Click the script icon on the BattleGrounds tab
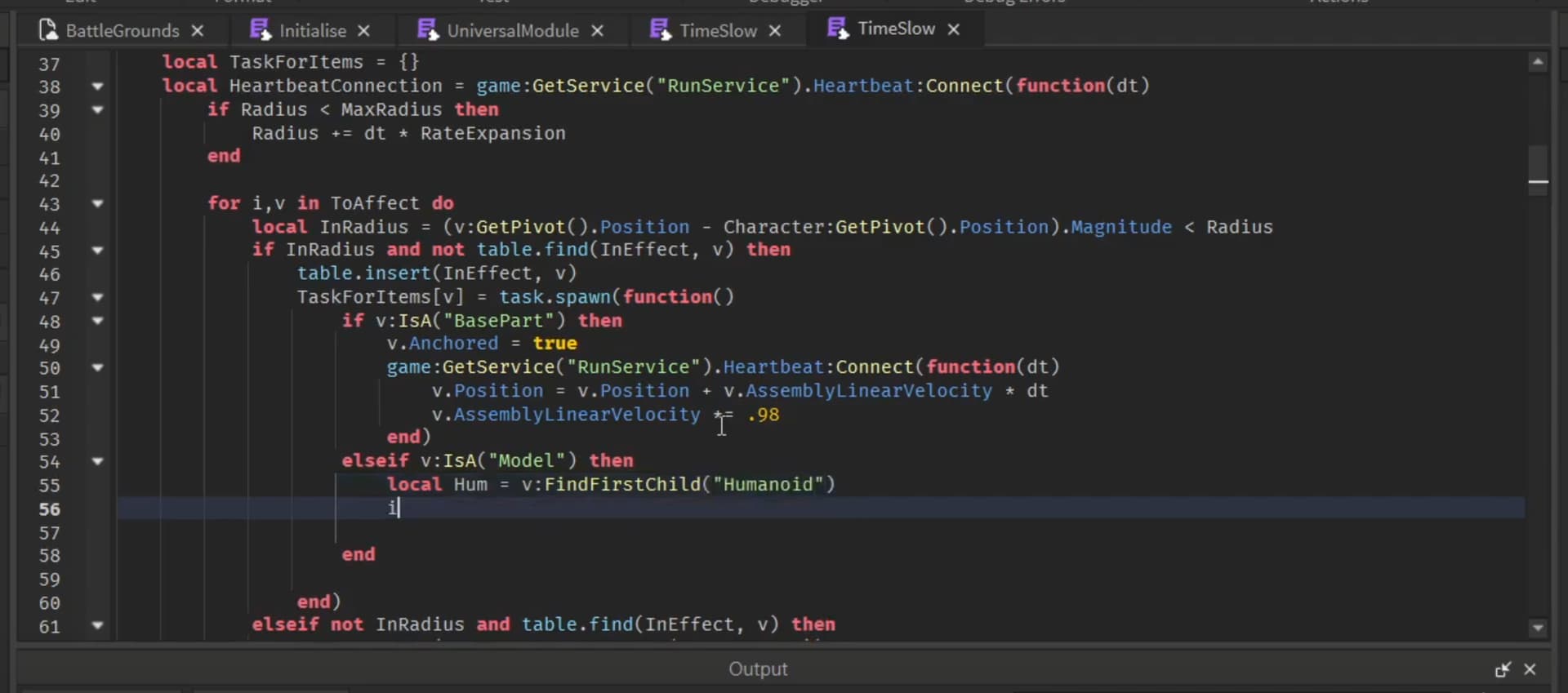 tap(48, 30)
